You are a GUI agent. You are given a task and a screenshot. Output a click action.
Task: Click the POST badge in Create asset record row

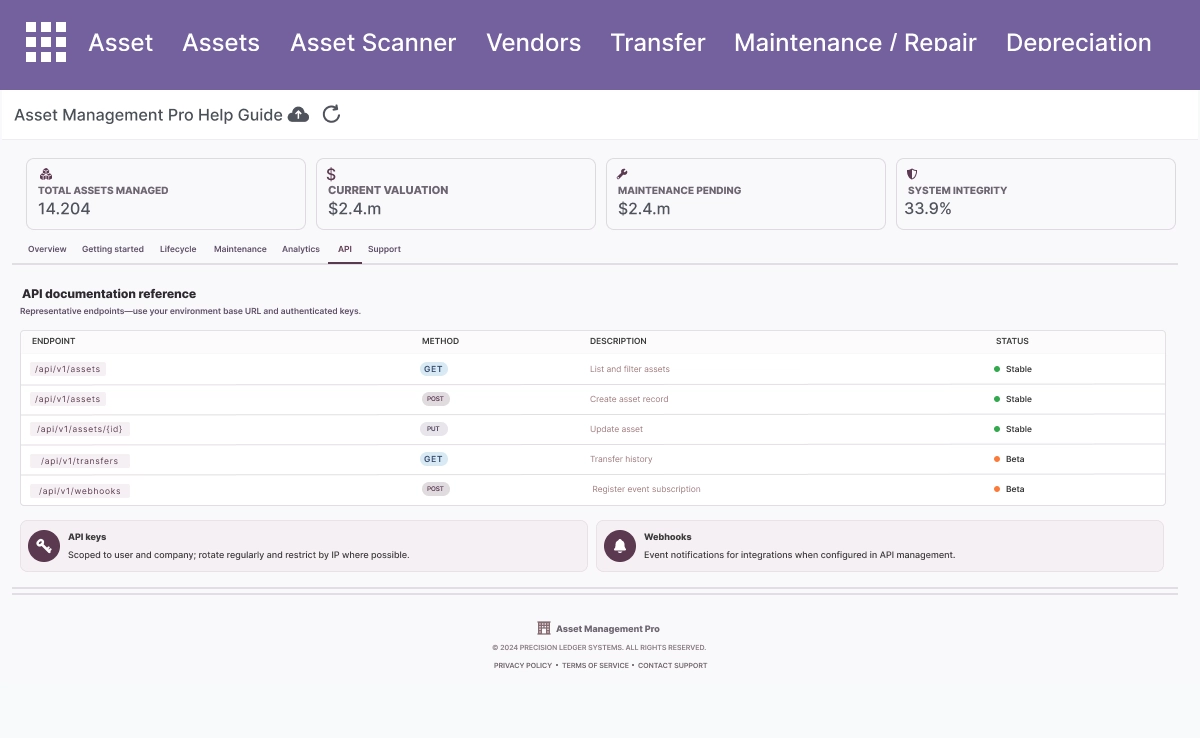tap(435, 399)
